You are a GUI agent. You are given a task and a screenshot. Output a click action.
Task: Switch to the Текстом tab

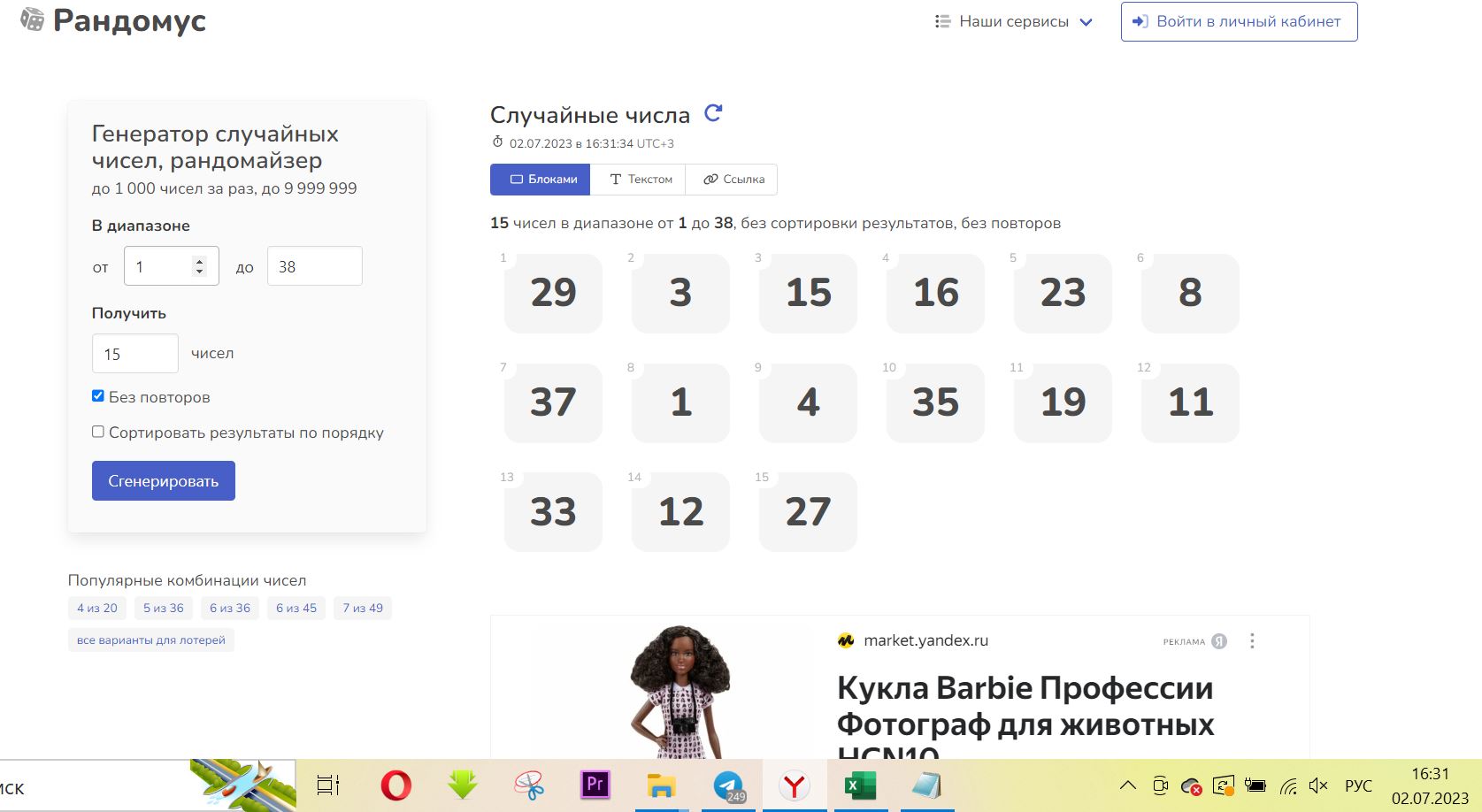(641, 180)
